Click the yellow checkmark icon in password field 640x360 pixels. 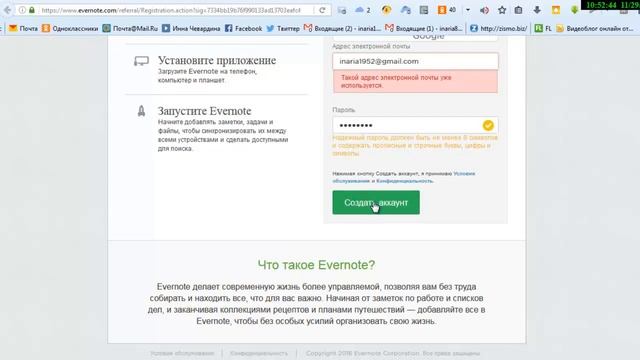click(x=488, y=125)
